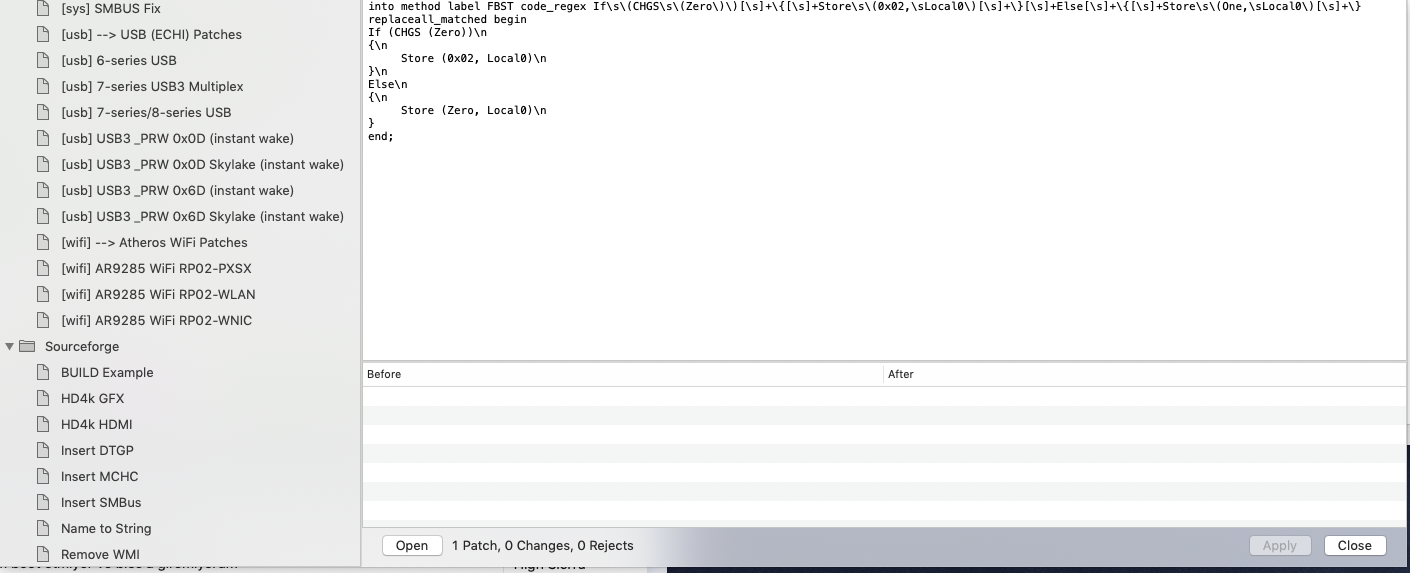Image resolution: width=1410 pixels, height=573 pixels.
Task: Collapse the Sourceforge folder disclosure triangle
Action: 10,346
